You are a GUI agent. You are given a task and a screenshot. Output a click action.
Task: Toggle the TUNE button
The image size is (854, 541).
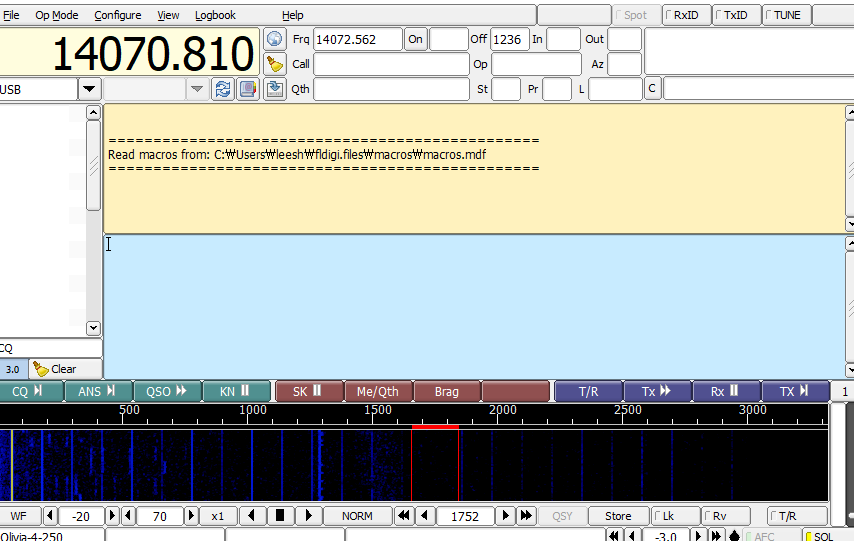pos(787,15)
